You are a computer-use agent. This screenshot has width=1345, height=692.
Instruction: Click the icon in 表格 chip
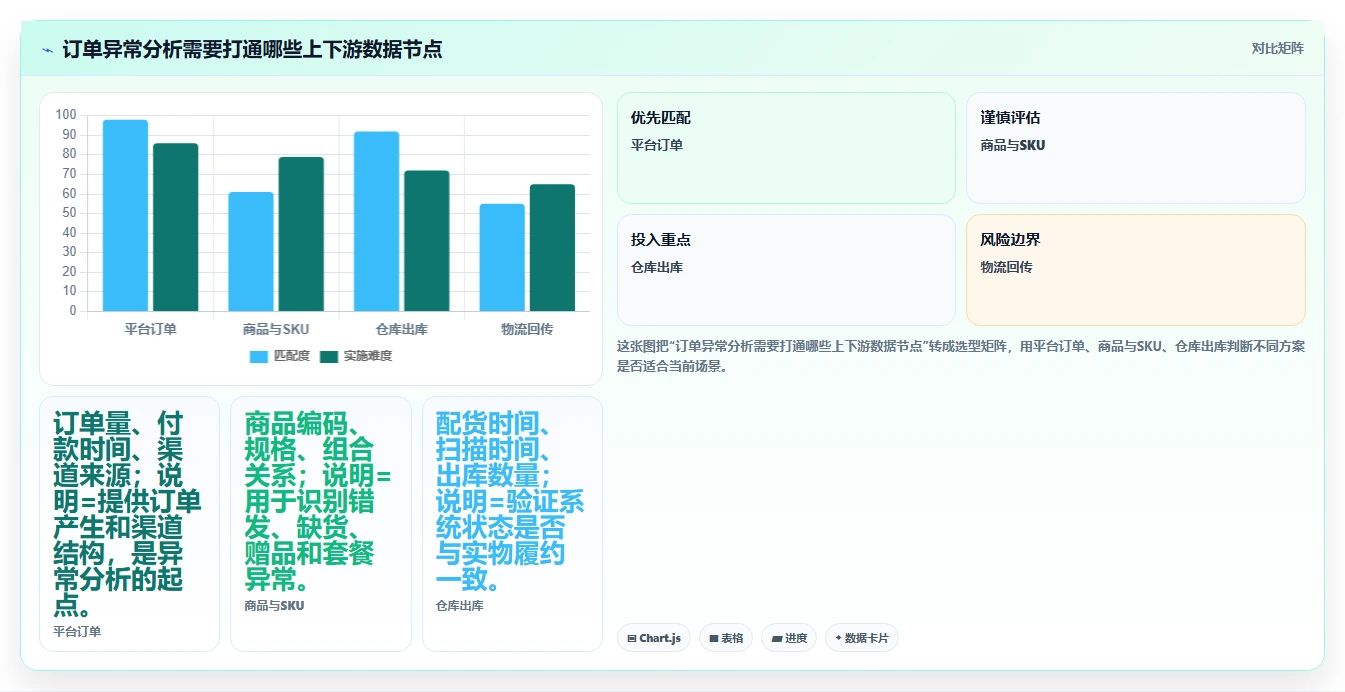[714, 638]
